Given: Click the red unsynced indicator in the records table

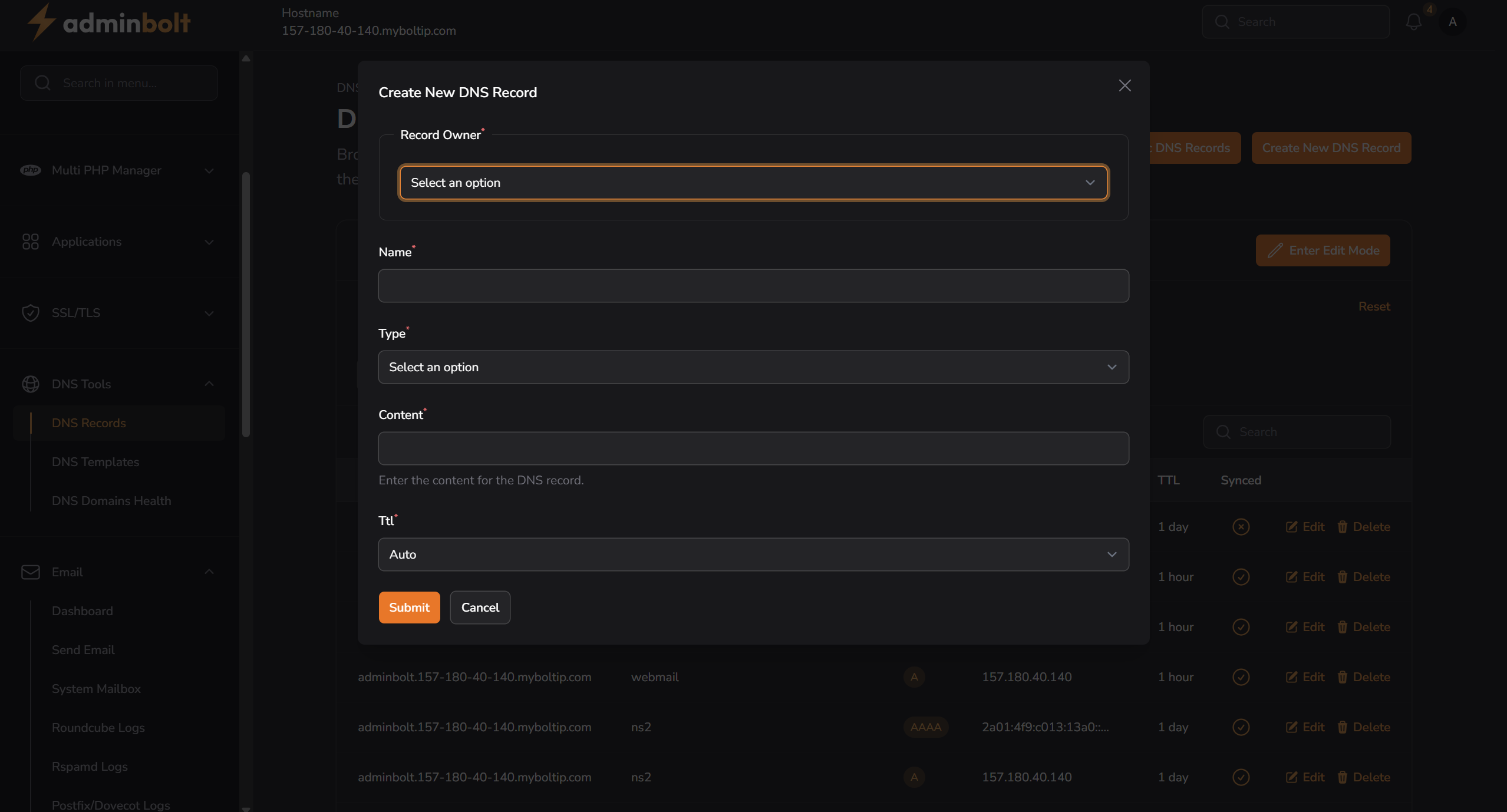Looking at the screenshot, I should [1240, 526].
